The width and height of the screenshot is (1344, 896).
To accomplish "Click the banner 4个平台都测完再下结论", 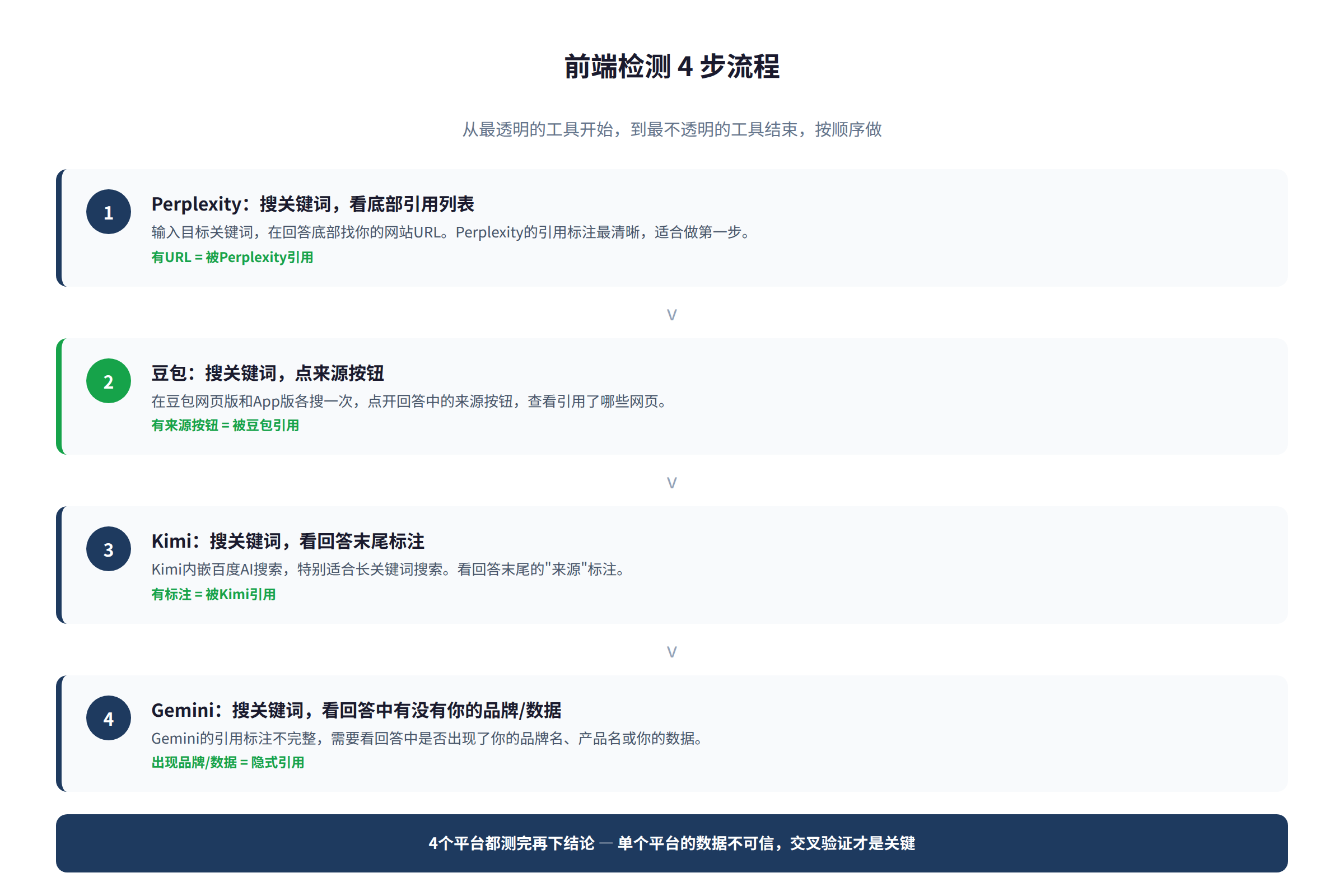I will pyautogui.click(x=672, y=843).
